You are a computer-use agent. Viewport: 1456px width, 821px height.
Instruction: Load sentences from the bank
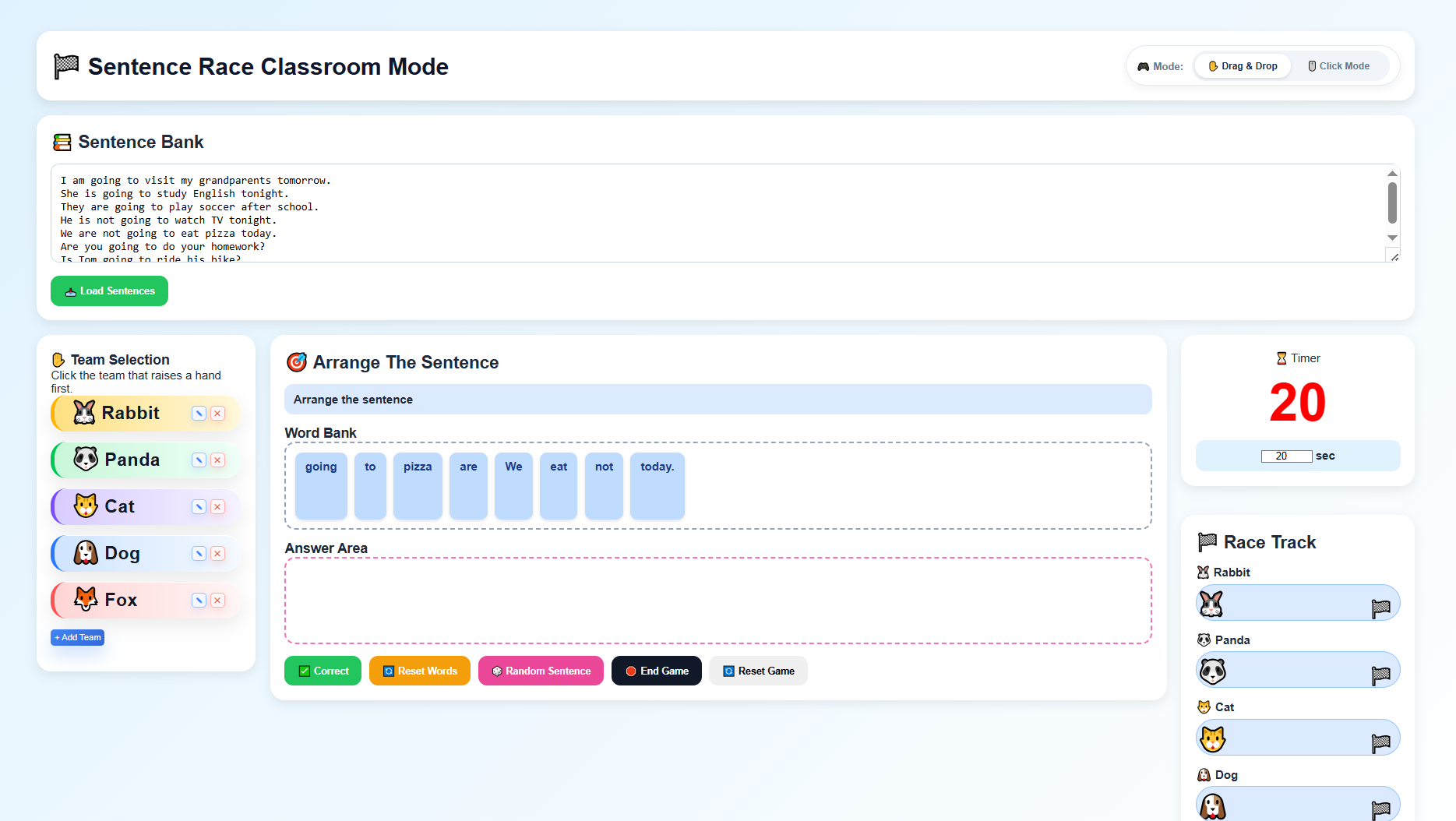[109, 291]
